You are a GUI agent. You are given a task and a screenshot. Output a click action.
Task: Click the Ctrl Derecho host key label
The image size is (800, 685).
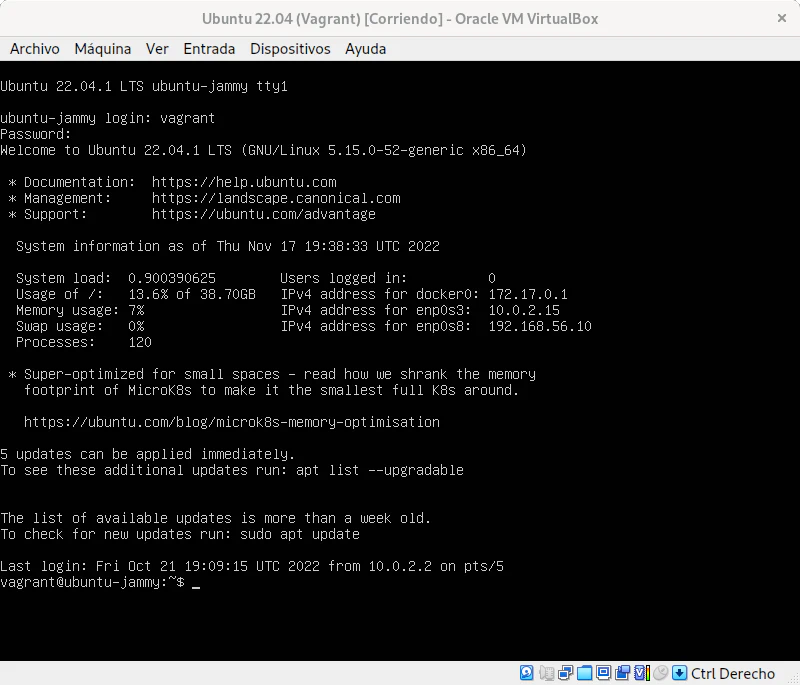coord(733,673)
